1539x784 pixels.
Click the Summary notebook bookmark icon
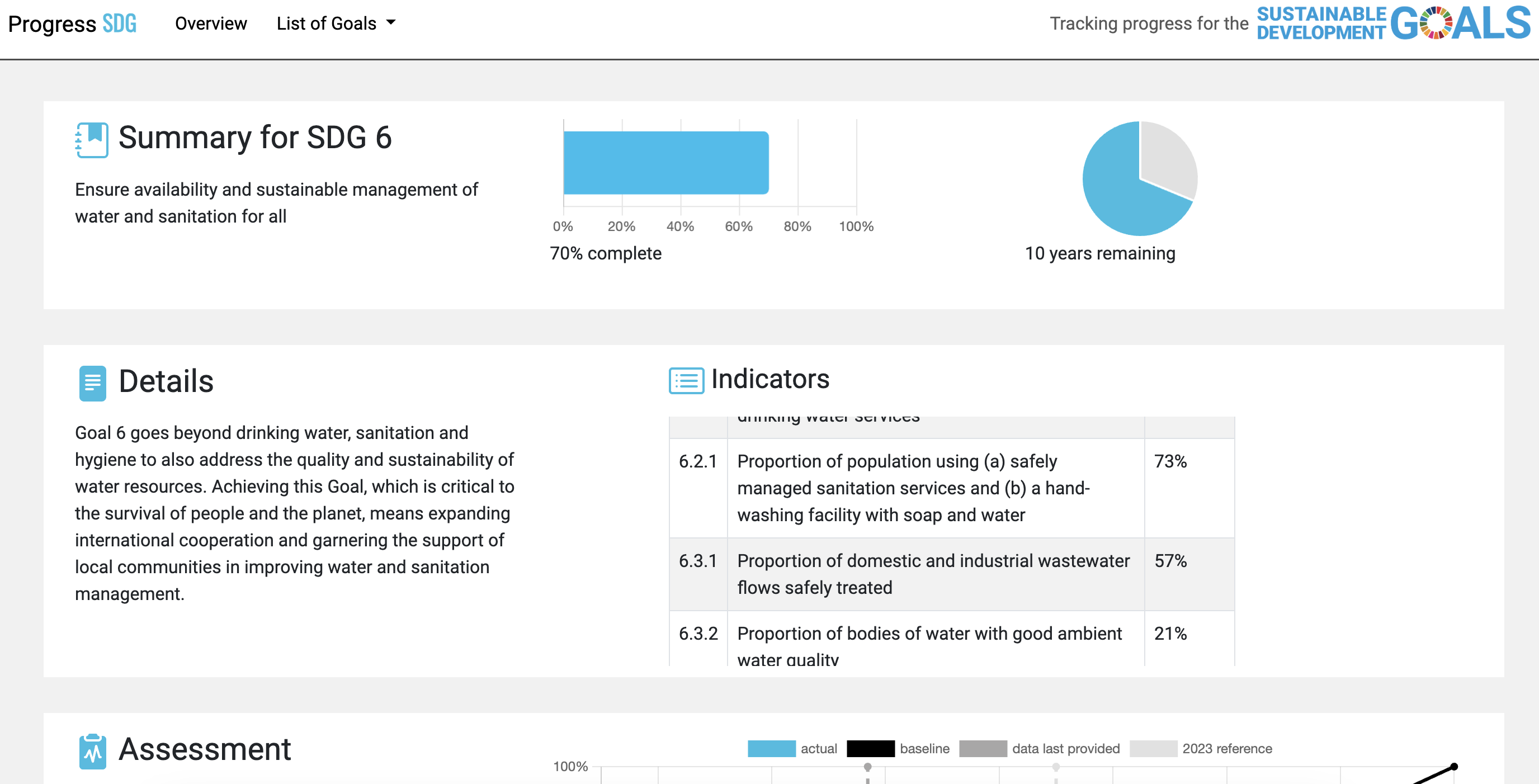tap(92, 140)
